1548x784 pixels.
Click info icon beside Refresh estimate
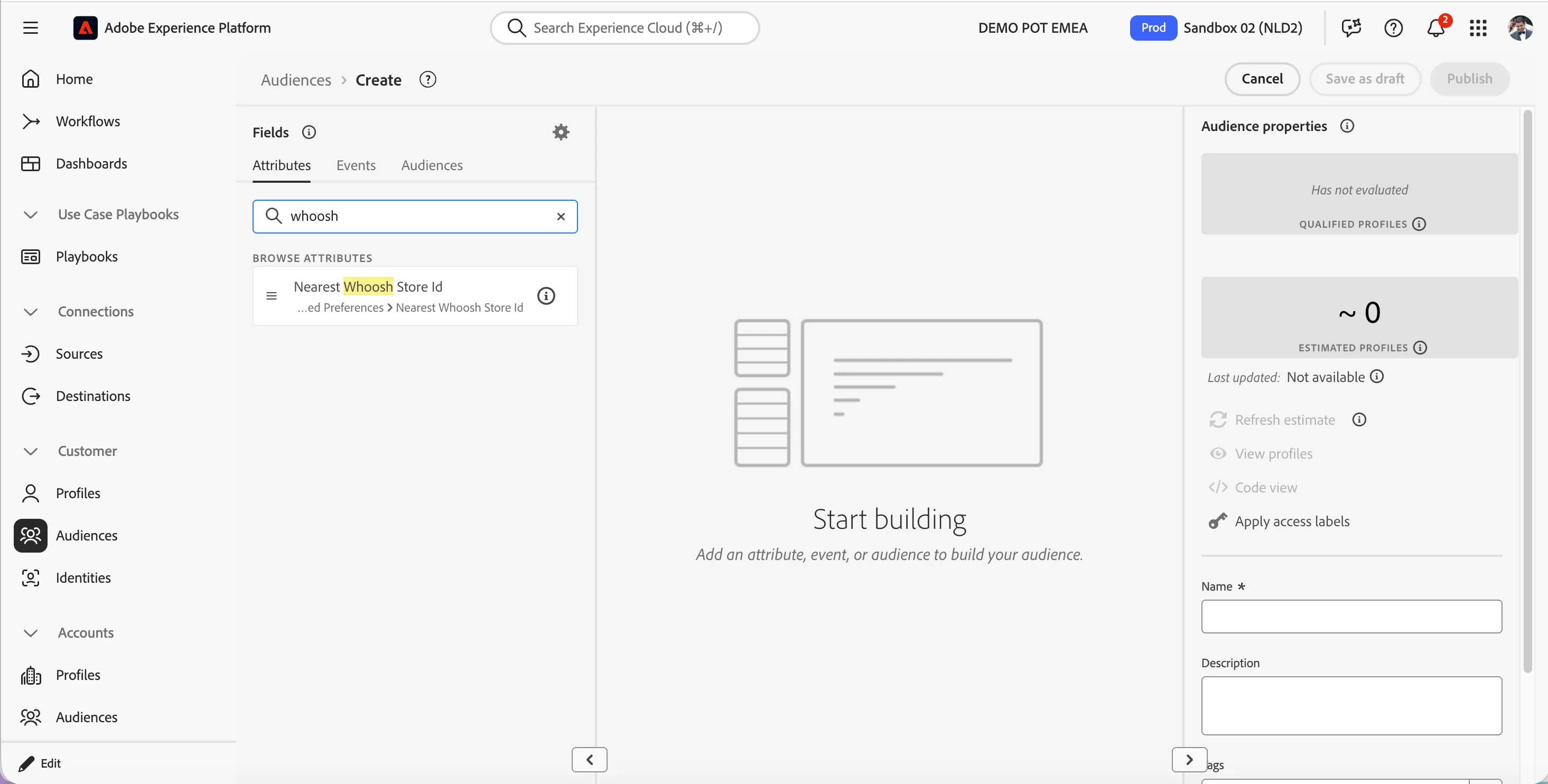(1359, 419)
